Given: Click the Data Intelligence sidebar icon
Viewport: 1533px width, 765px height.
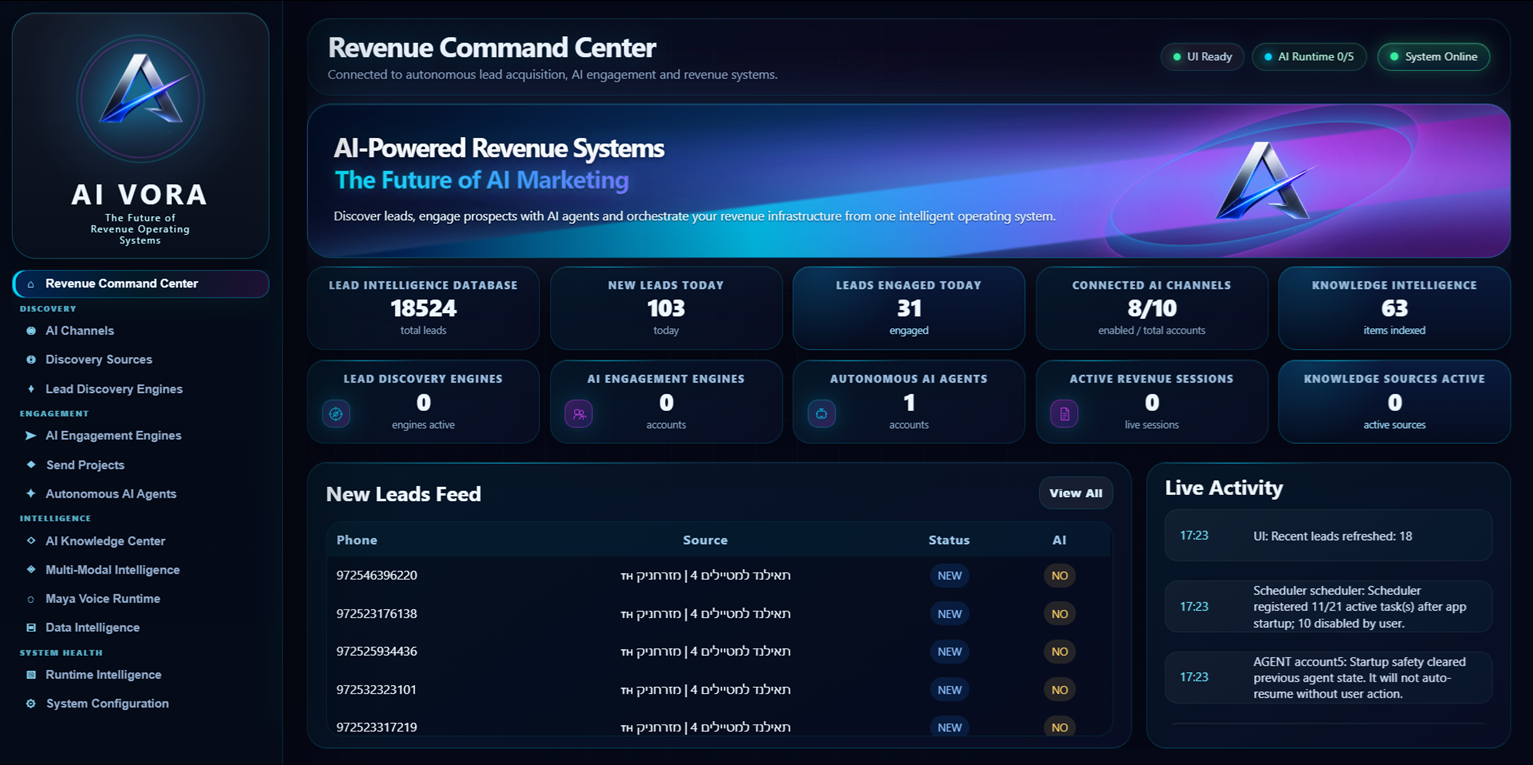Looking at the screenshot, I should (31, 628).
